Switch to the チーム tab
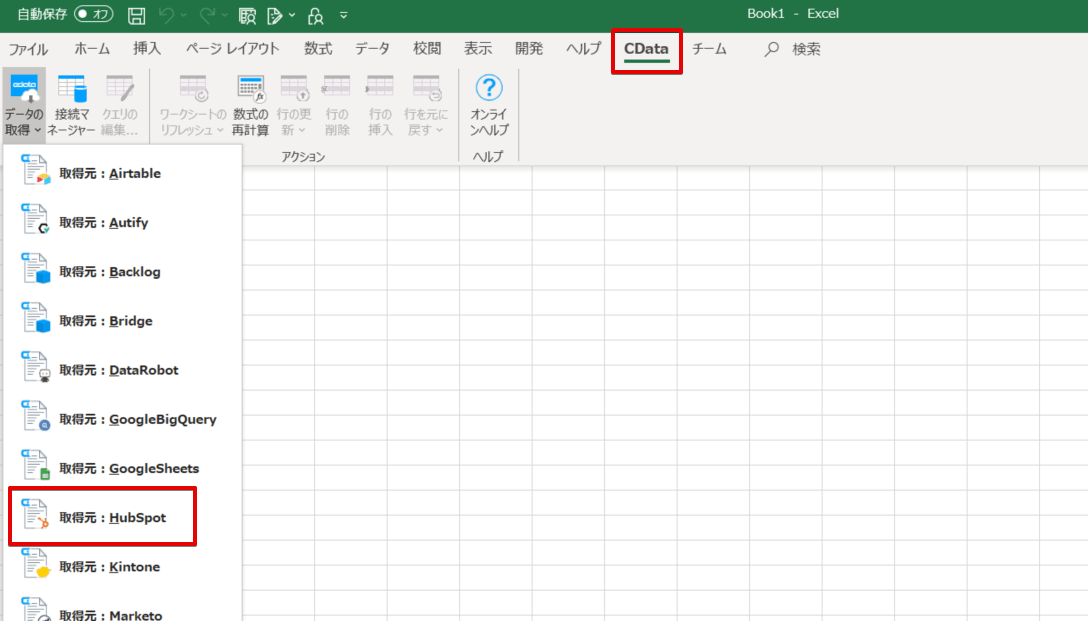 pos(709,49)
